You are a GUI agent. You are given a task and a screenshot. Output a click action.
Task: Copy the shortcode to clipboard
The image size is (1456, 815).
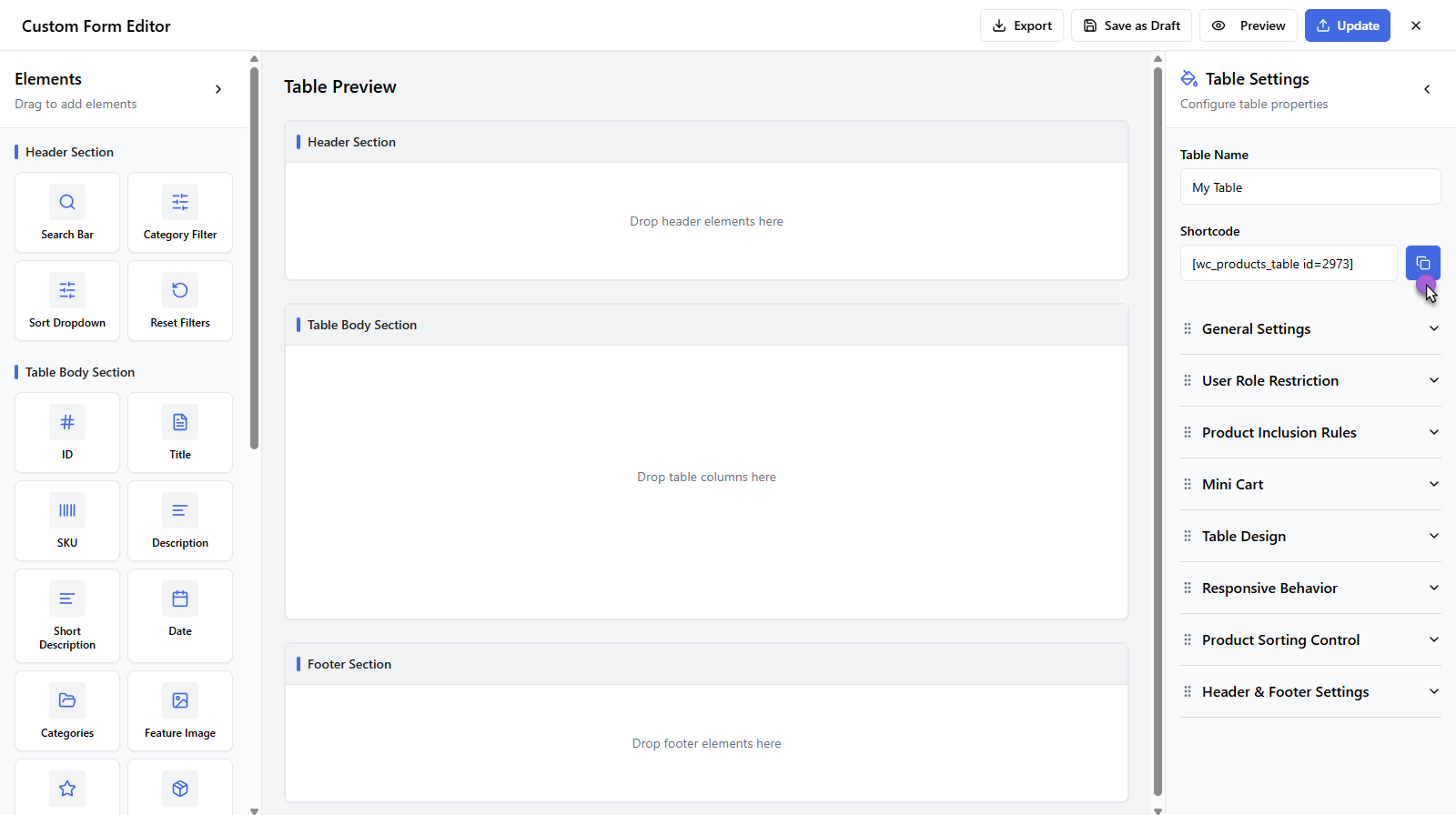1422,264
